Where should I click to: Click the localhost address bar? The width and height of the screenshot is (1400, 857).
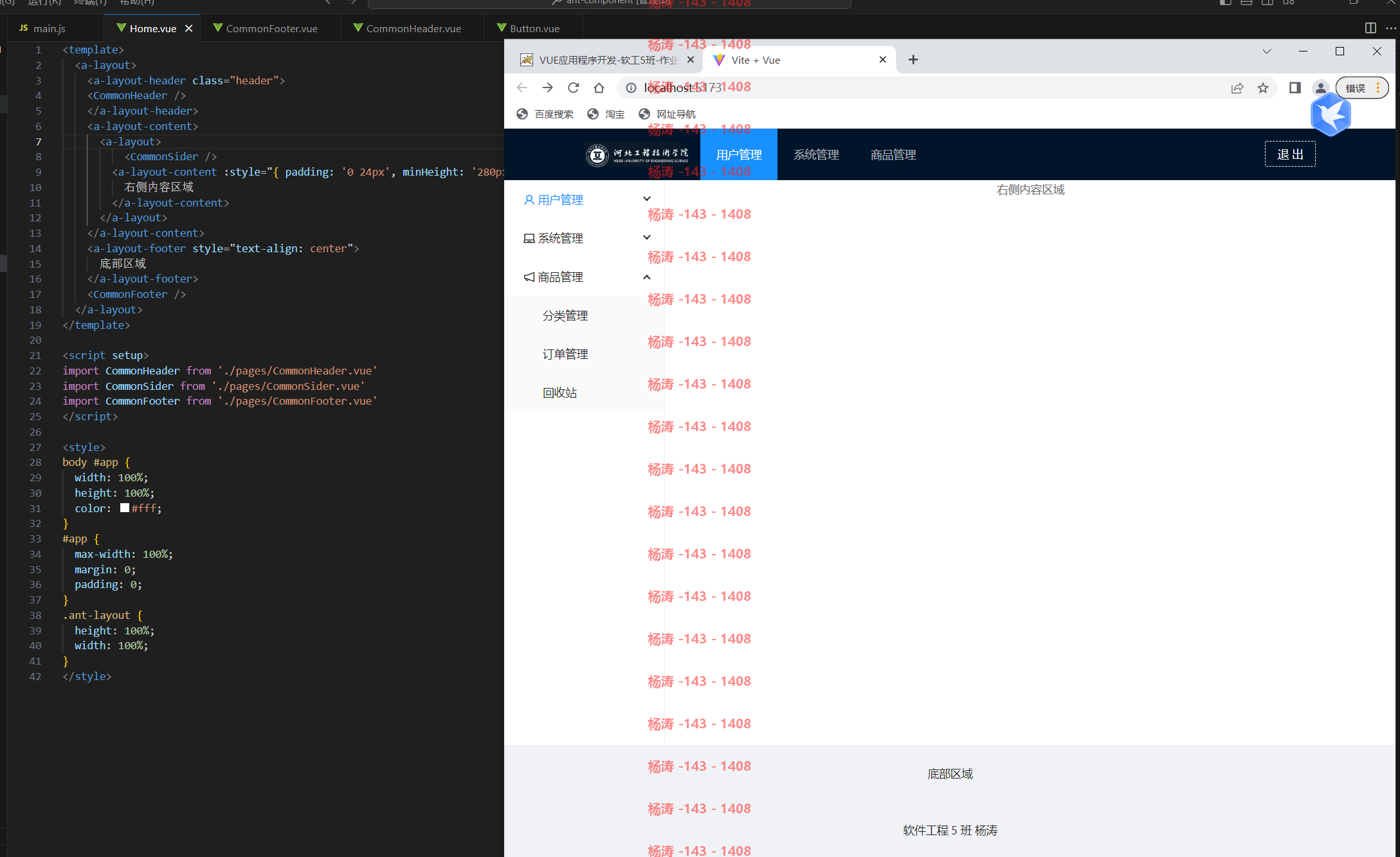(920, 88)
